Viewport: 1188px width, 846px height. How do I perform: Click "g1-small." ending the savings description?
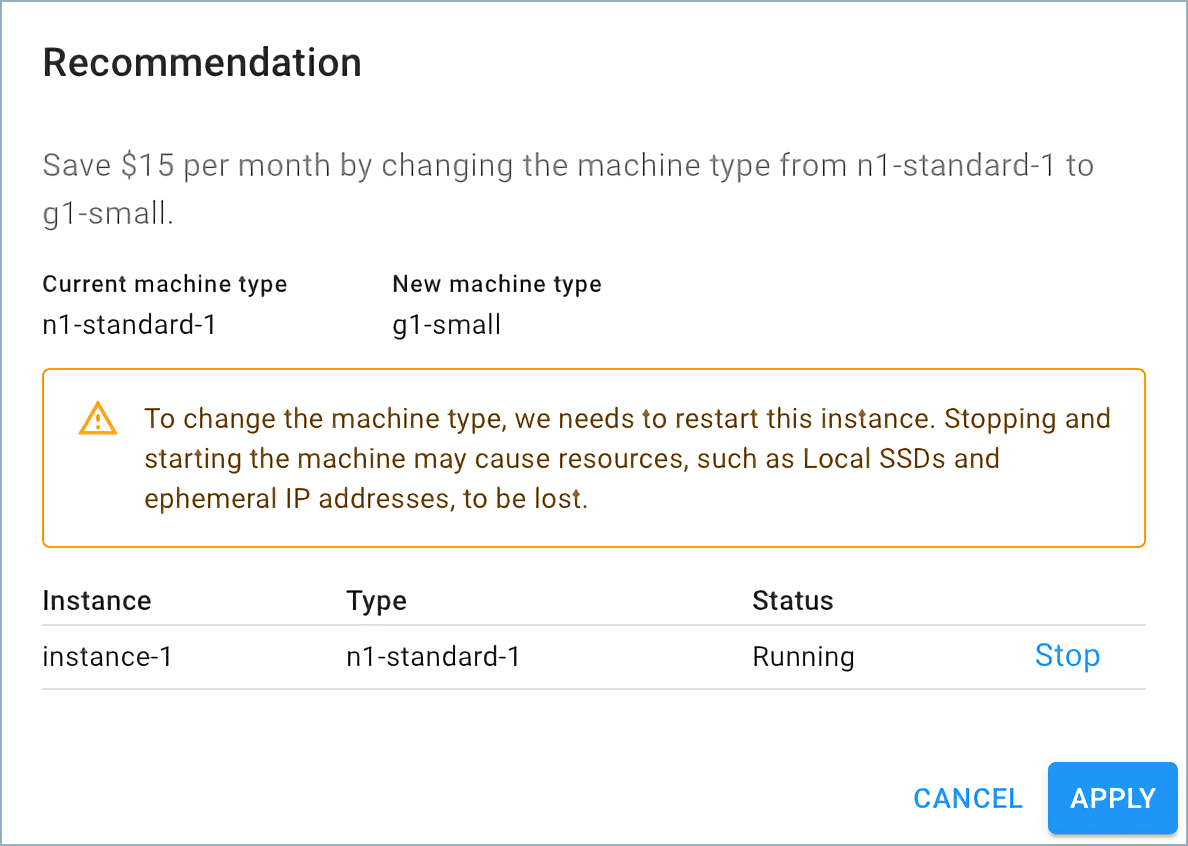(108, 214)
